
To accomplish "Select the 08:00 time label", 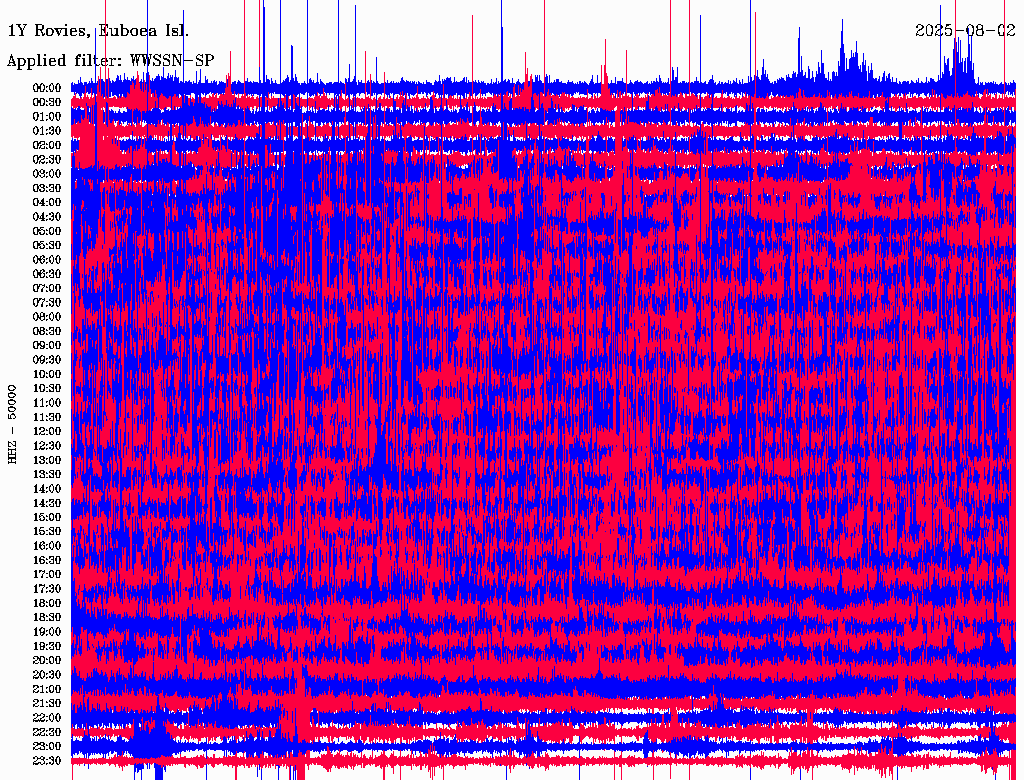I will (47, 317).
